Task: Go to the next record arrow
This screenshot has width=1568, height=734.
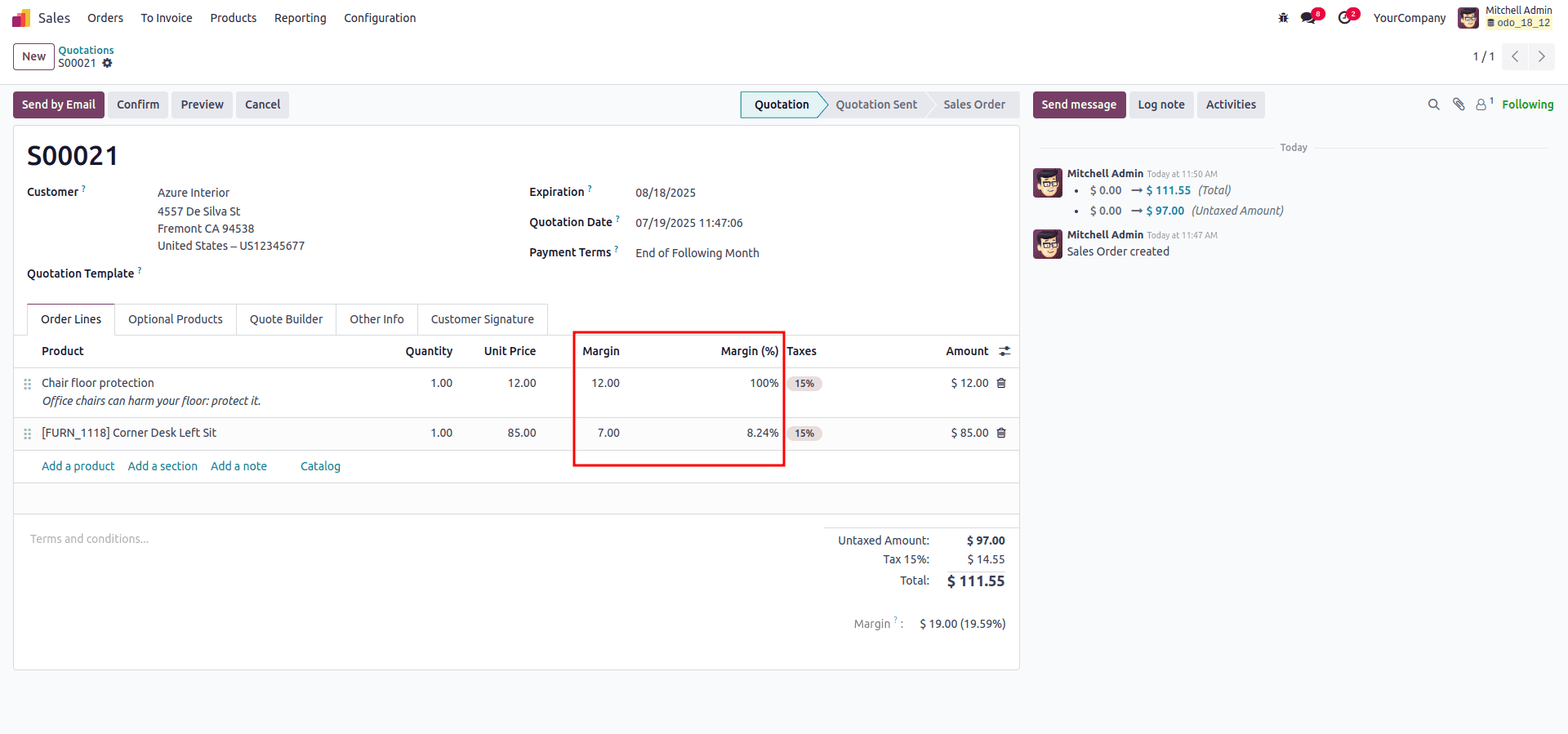Action: [1541, 56]
